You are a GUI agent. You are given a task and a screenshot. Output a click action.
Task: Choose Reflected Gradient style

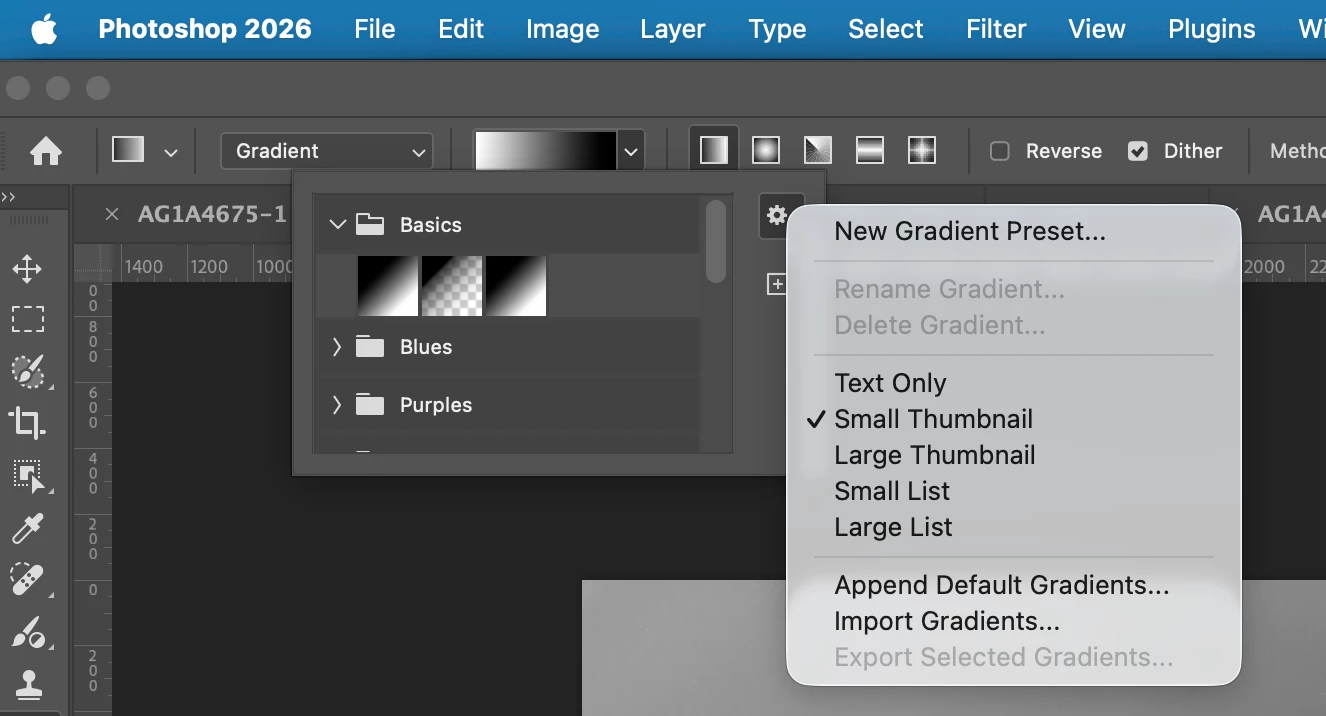tap(870, 151)
